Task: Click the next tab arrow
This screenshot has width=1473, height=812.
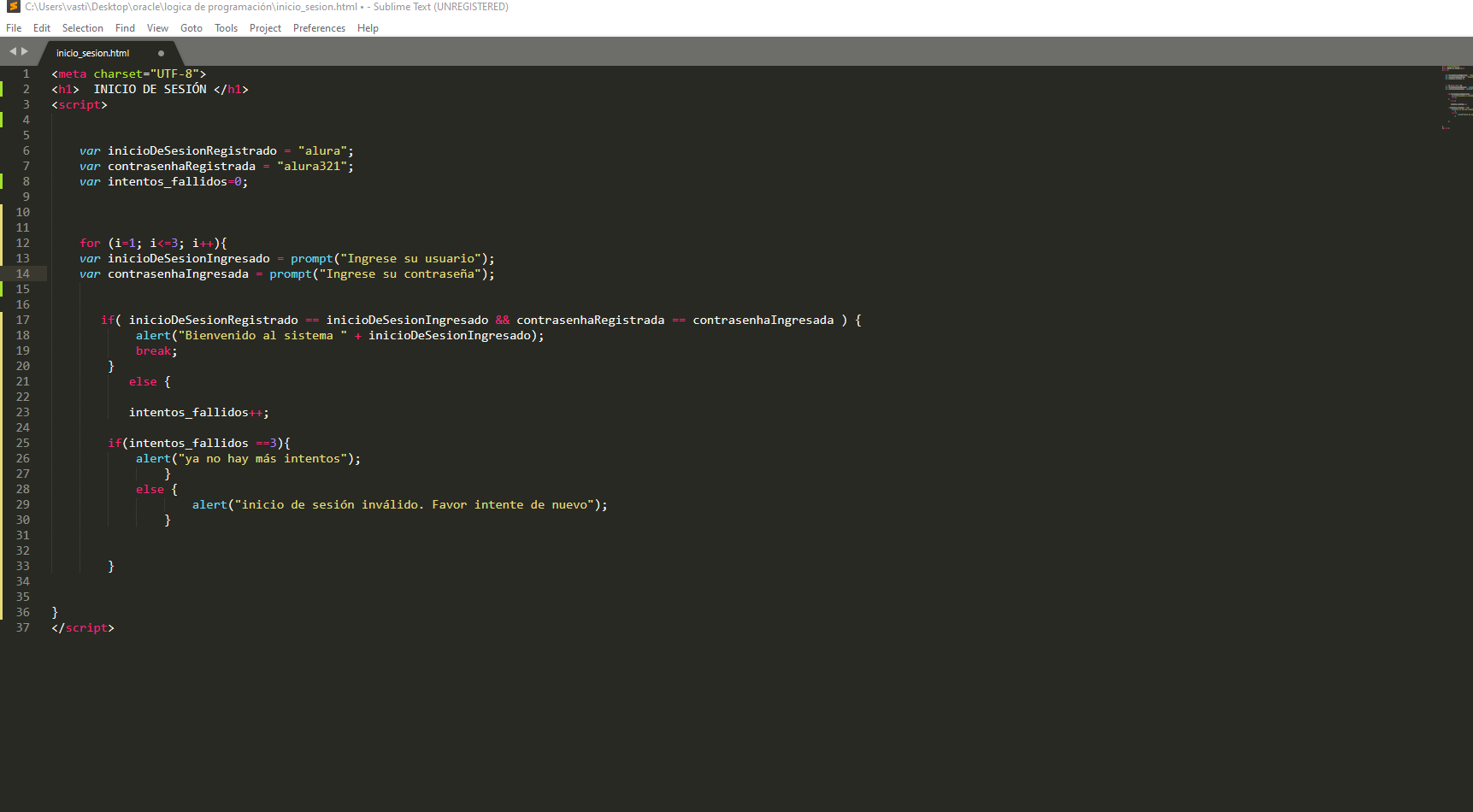Action: 25,52
